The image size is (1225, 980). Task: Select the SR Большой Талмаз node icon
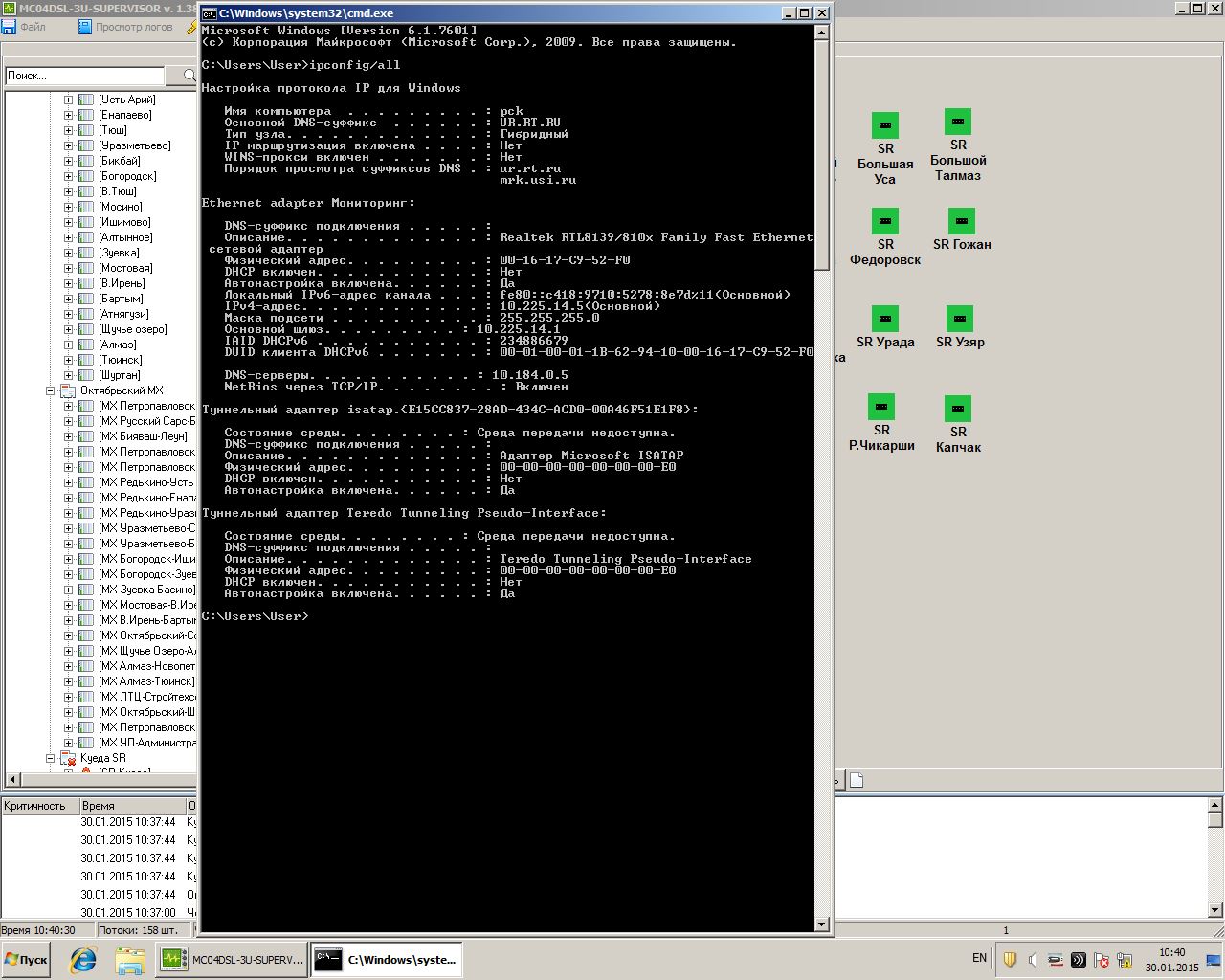click(958, 122)
